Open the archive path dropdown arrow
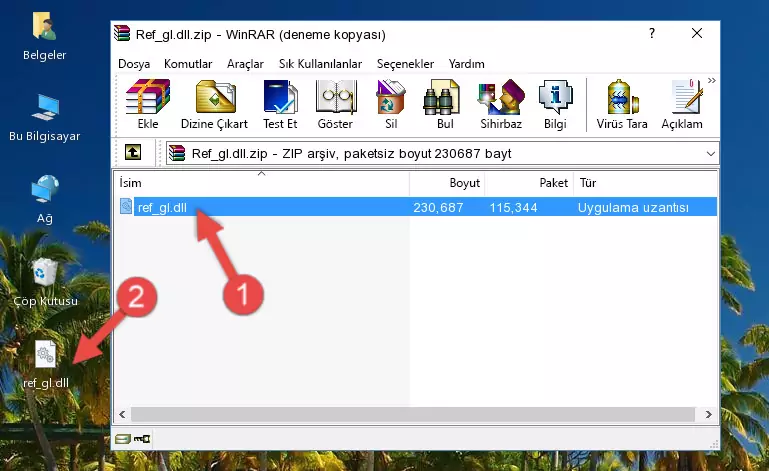Screen dimensions: 769x471 [710, 154]
